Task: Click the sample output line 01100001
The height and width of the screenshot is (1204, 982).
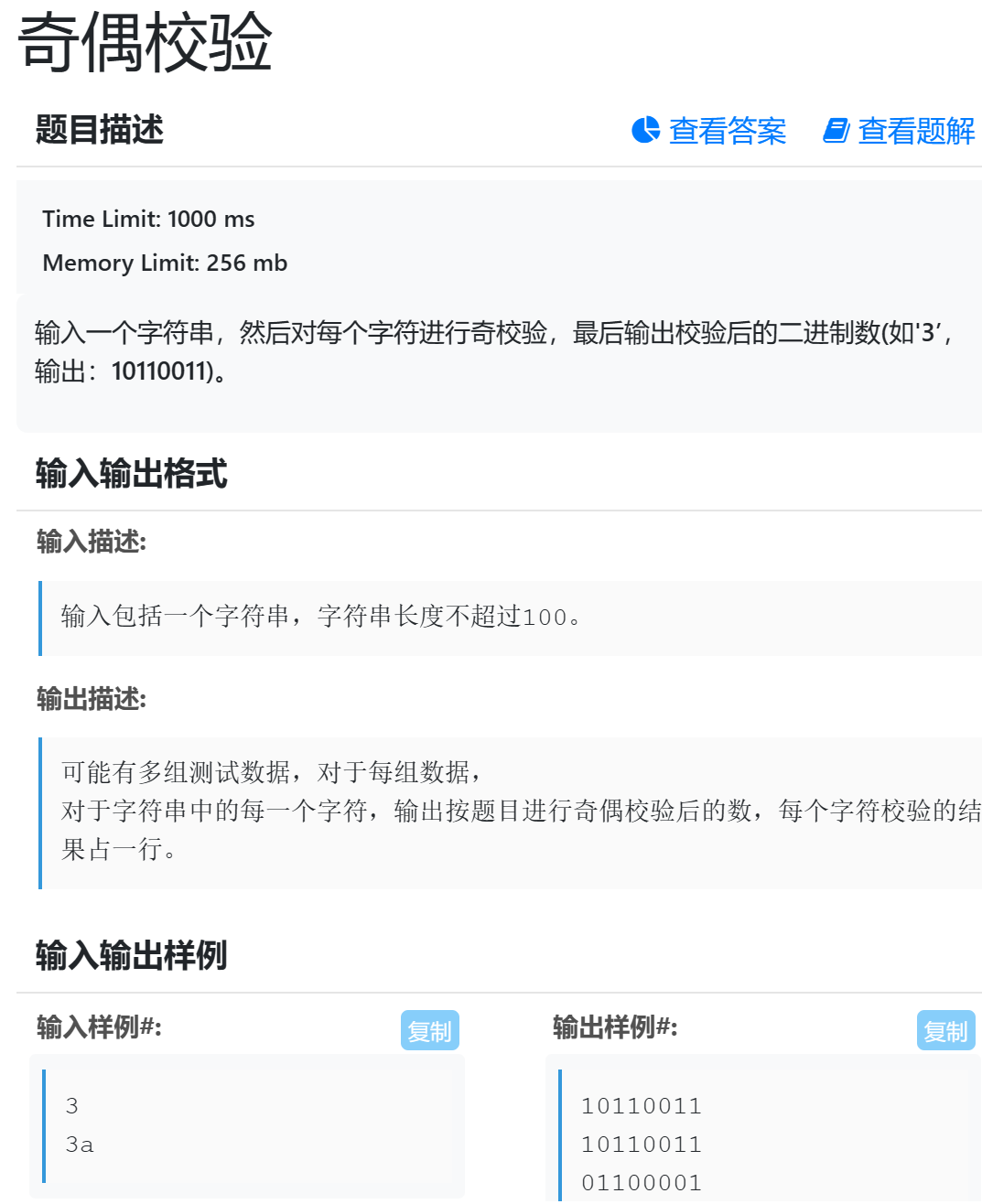Action: coord(641,1183)
